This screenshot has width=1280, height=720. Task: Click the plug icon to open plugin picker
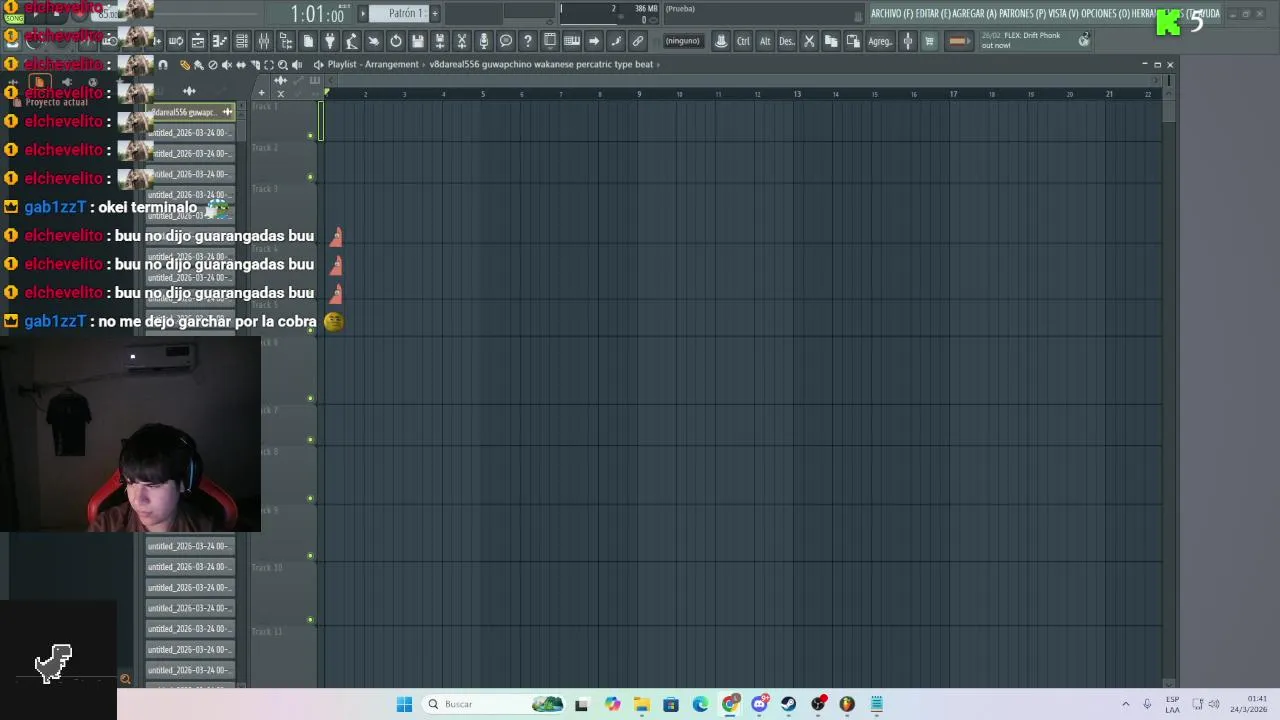(330, 41)
